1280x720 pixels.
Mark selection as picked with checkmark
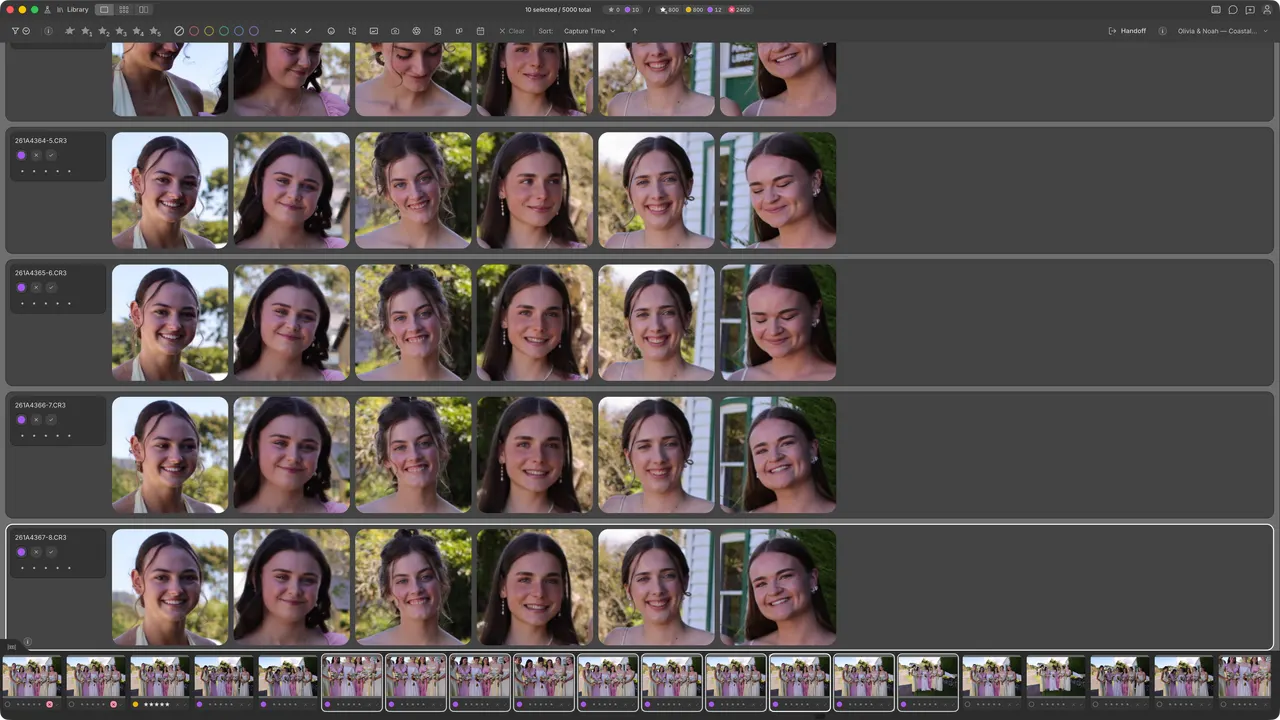(x=308, y=31)
